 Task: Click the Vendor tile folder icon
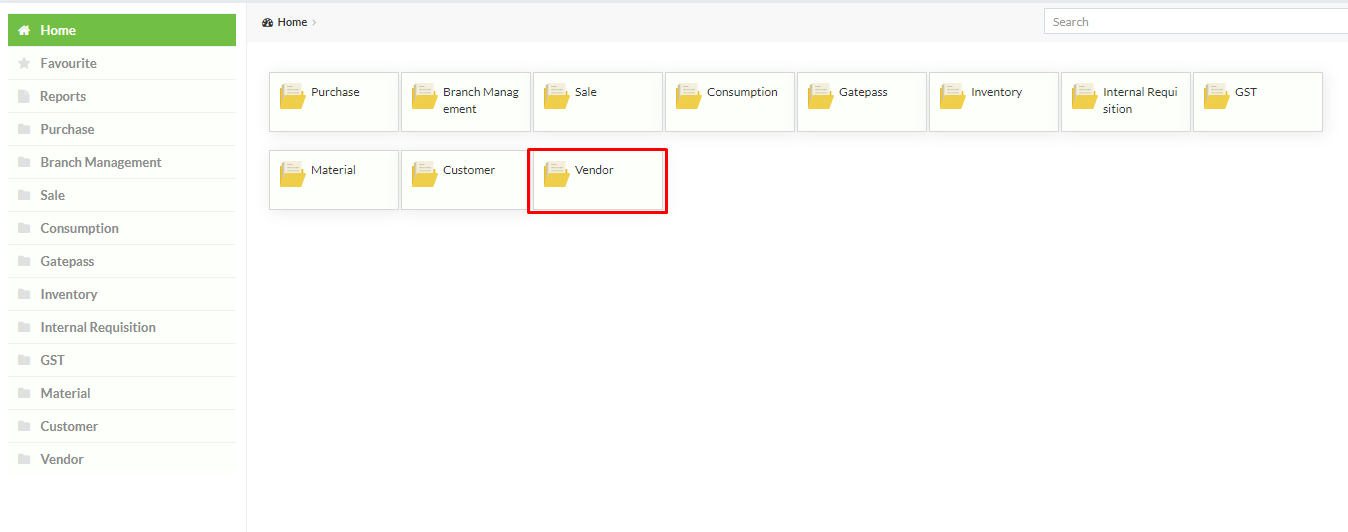coord(556,174)
